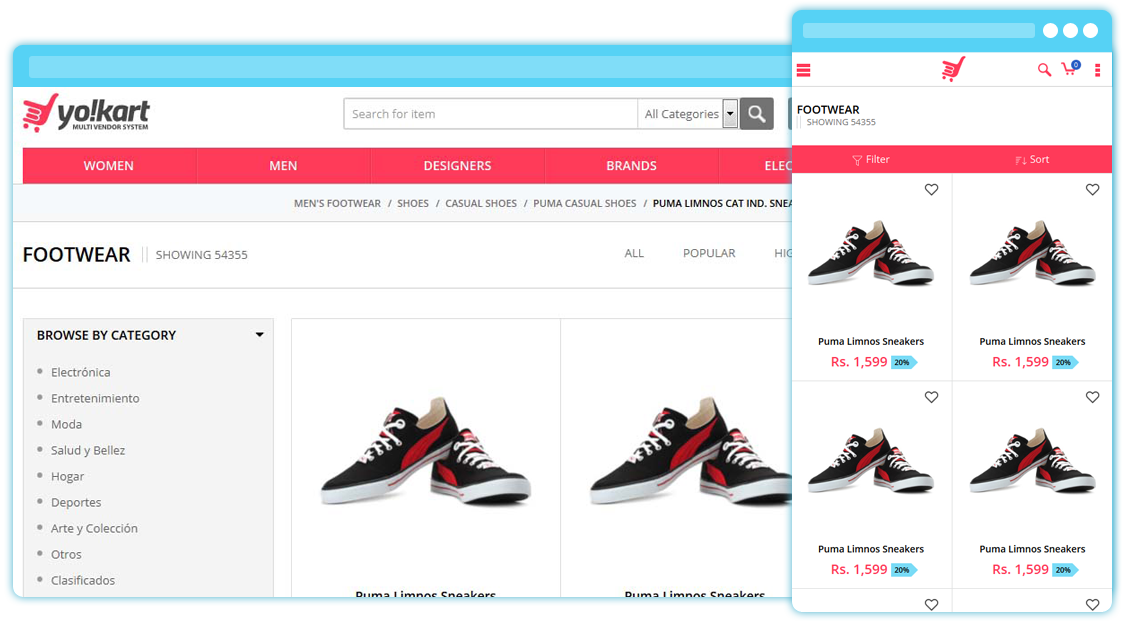Image resolution: width=1125 pixels, height=626 pixels.
Task: Collapse the Browse By Category panel
Action: coord(260,334)
